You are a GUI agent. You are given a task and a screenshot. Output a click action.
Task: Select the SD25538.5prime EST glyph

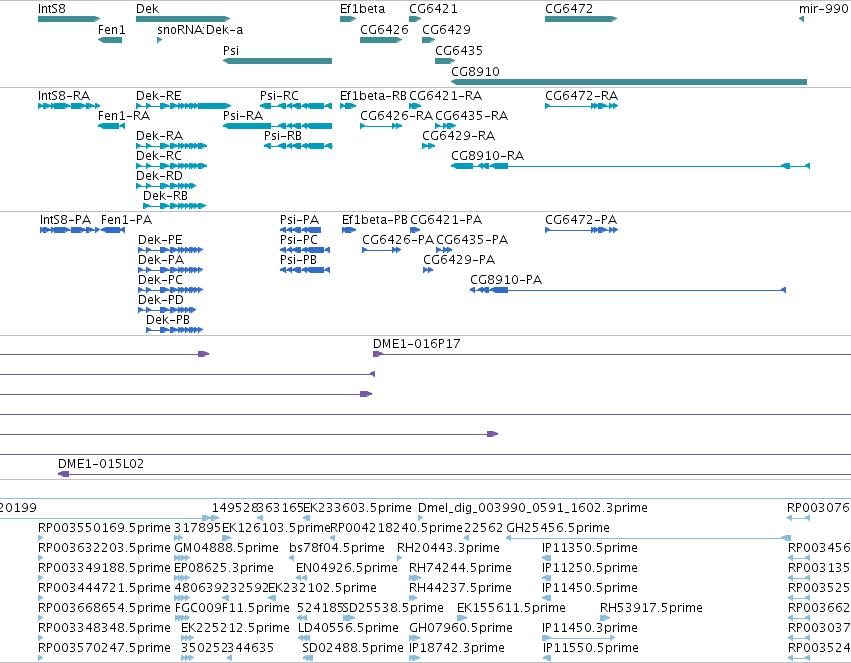(x=349, y=617)
